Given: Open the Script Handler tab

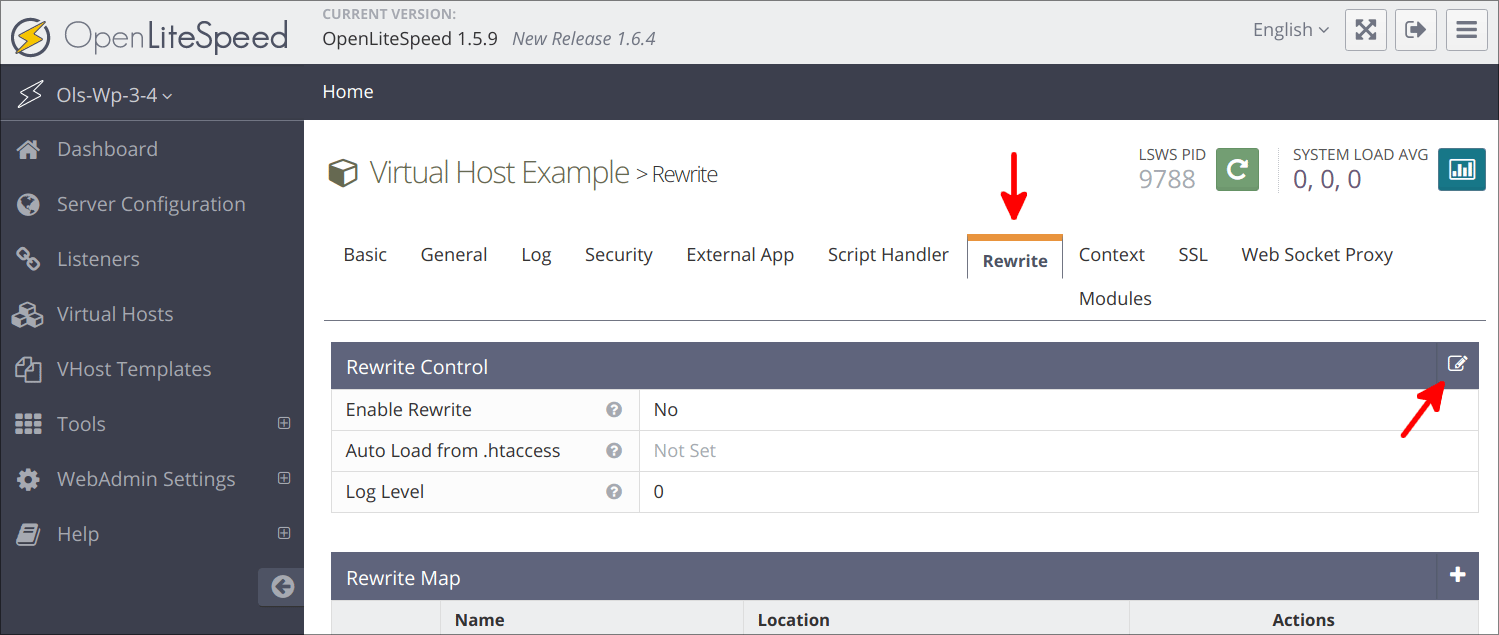Looking at the screenshot, I should (x=888, y=255).
